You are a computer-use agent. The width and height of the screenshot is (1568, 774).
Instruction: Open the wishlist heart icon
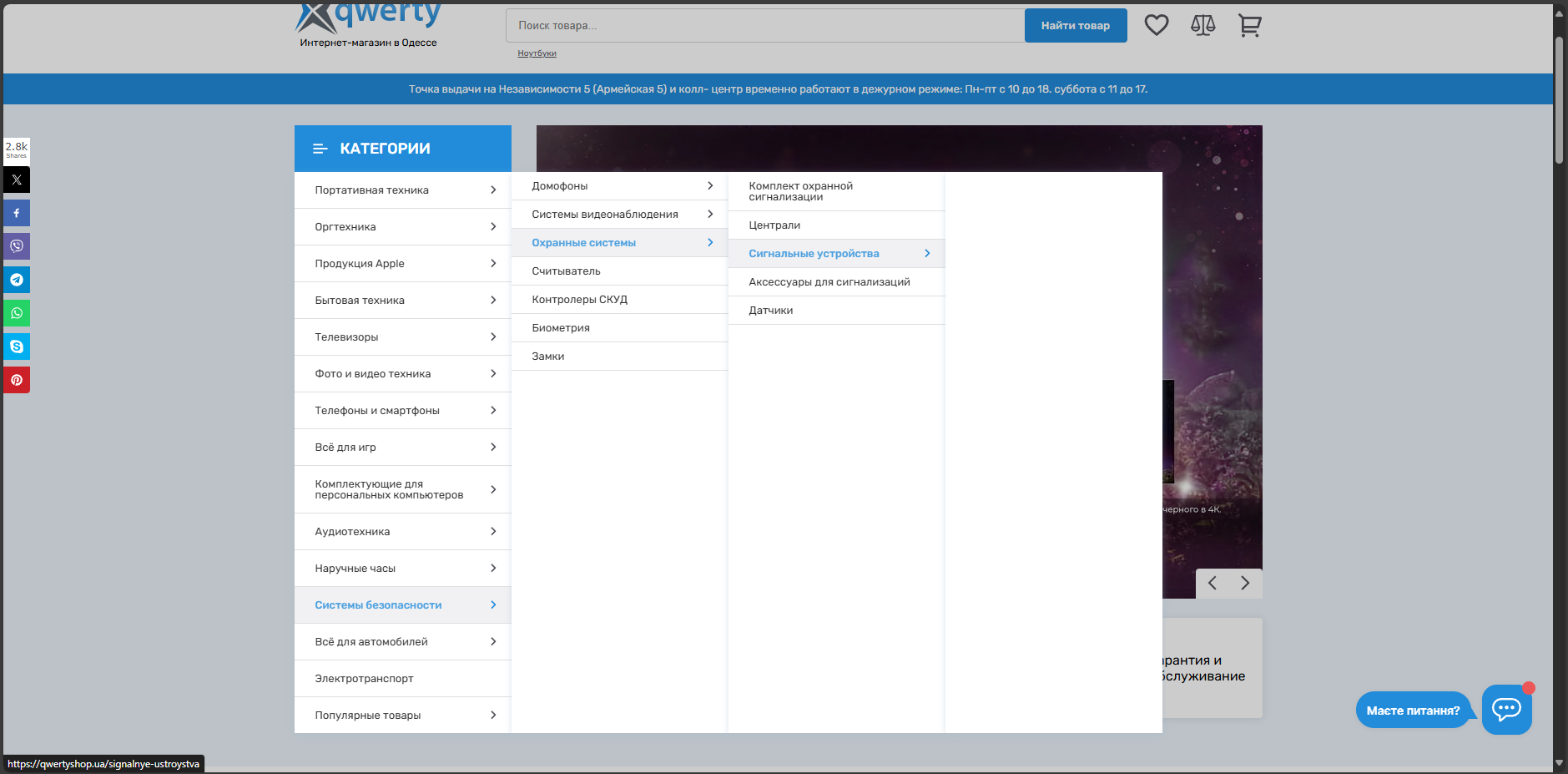pos(1156,25)
